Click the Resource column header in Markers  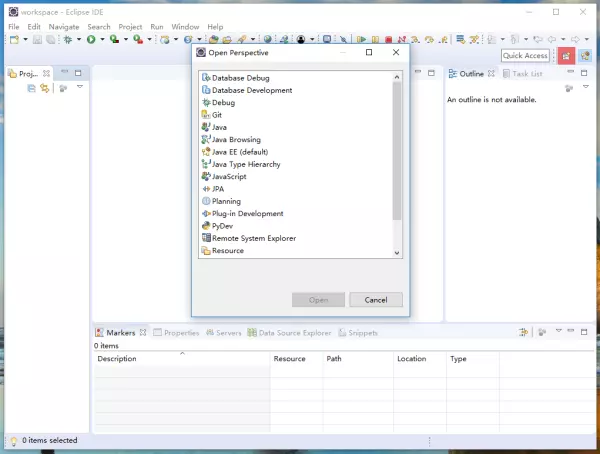297,358
